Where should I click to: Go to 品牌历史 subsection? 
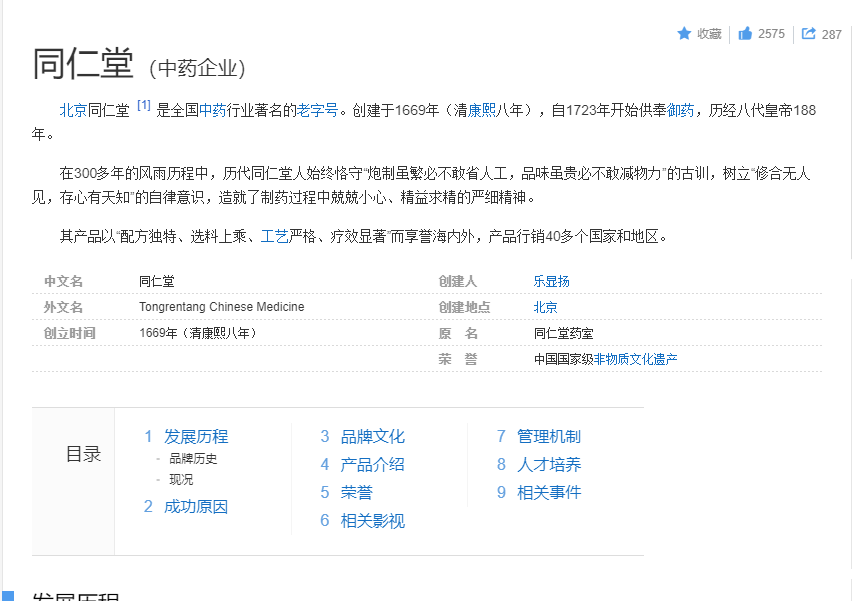click(x=193, y=459)
